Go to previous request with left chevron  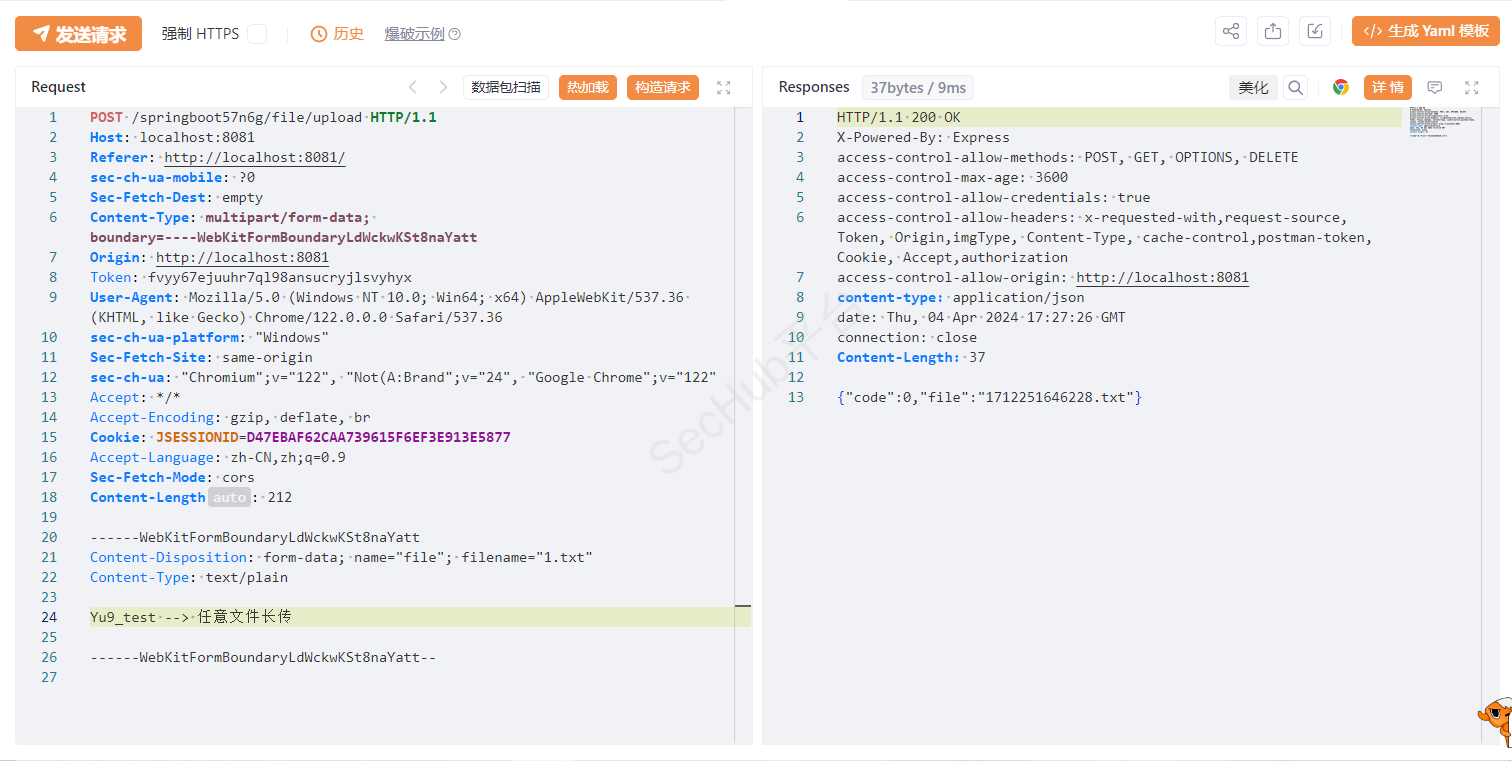(x=412, y=88)
